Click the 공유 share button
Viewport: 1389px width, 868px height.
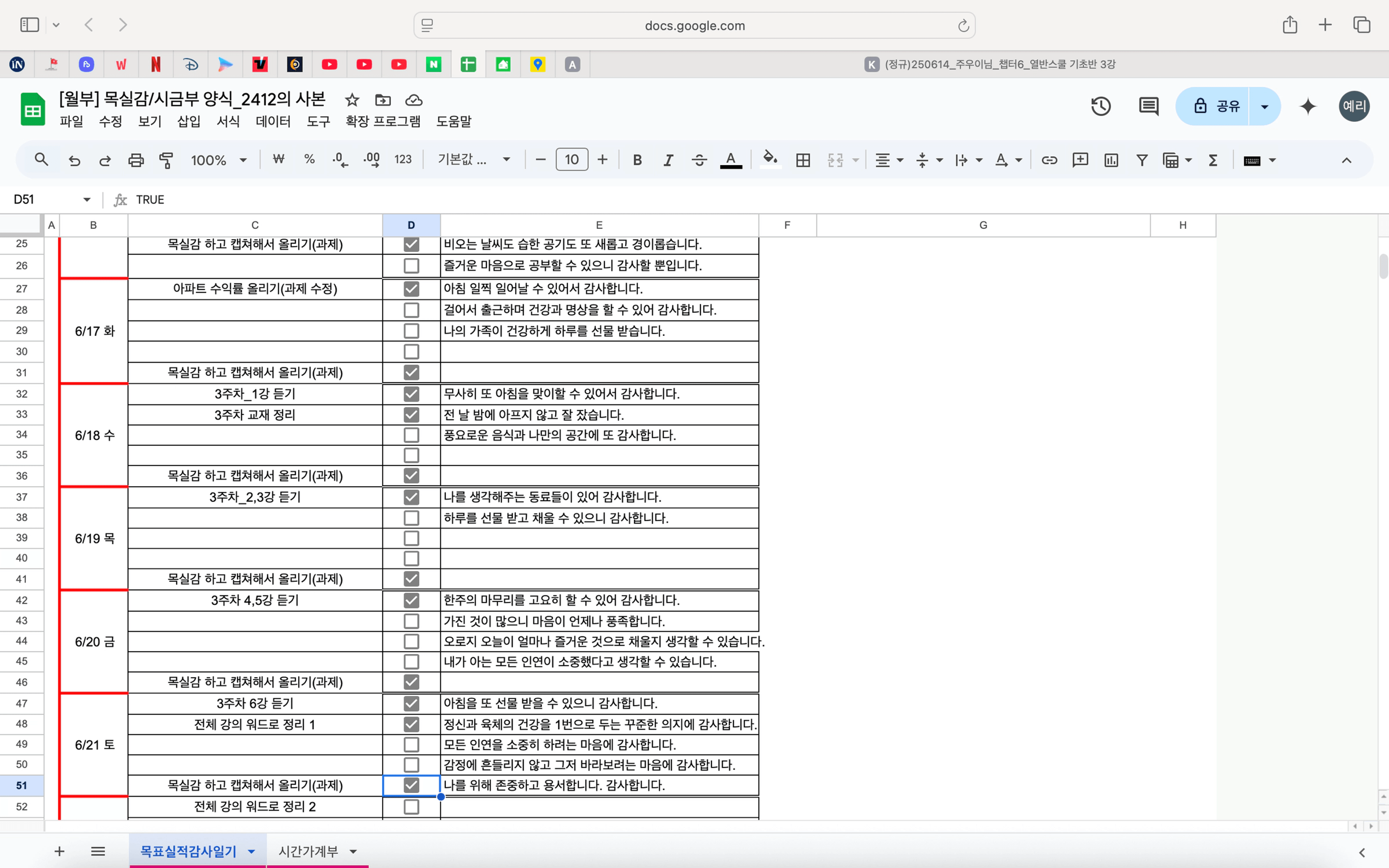click(1212, 106)
